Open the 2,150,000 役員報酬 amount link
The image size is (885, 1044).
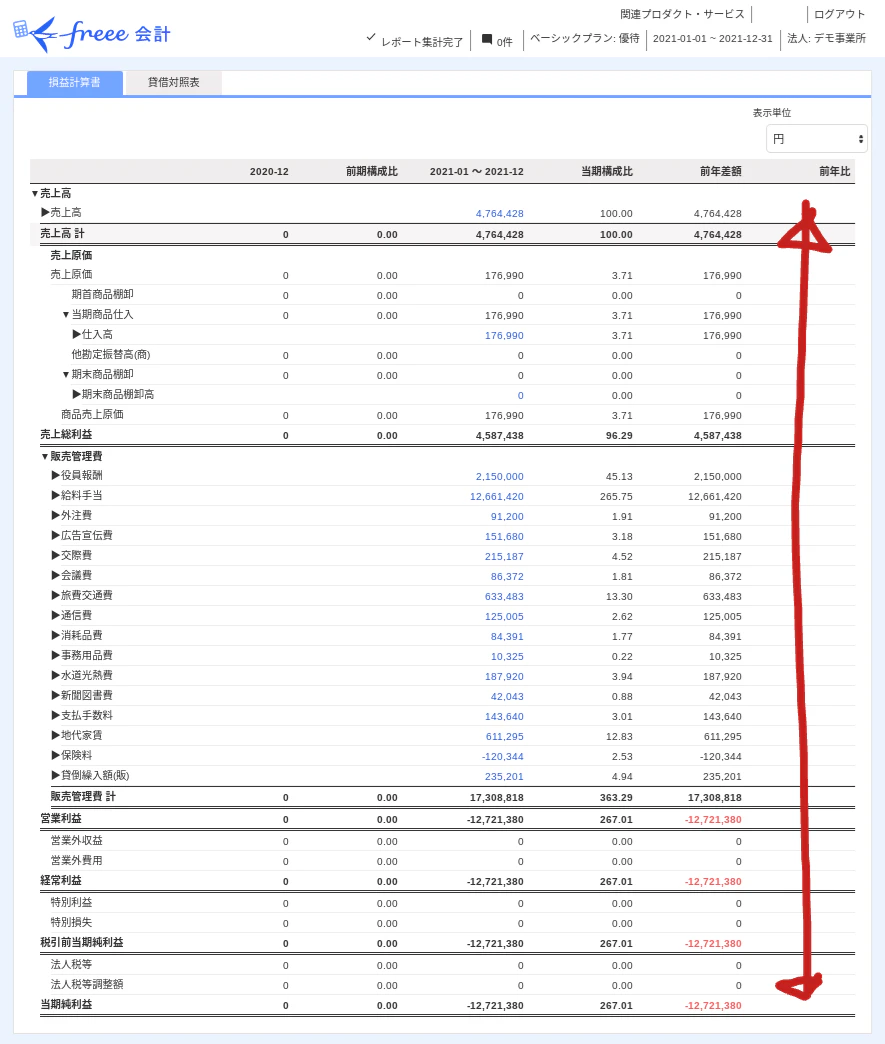(499, 477)
